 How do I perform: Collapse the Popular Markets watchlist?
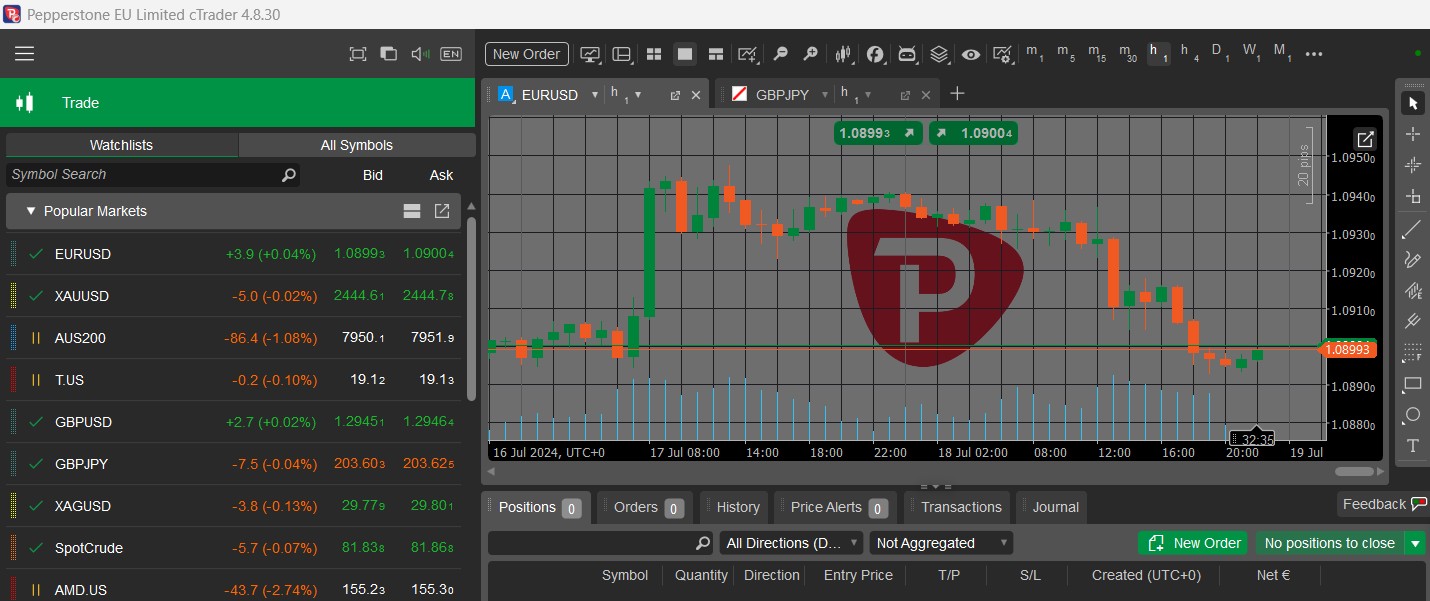tap(31, 211)
